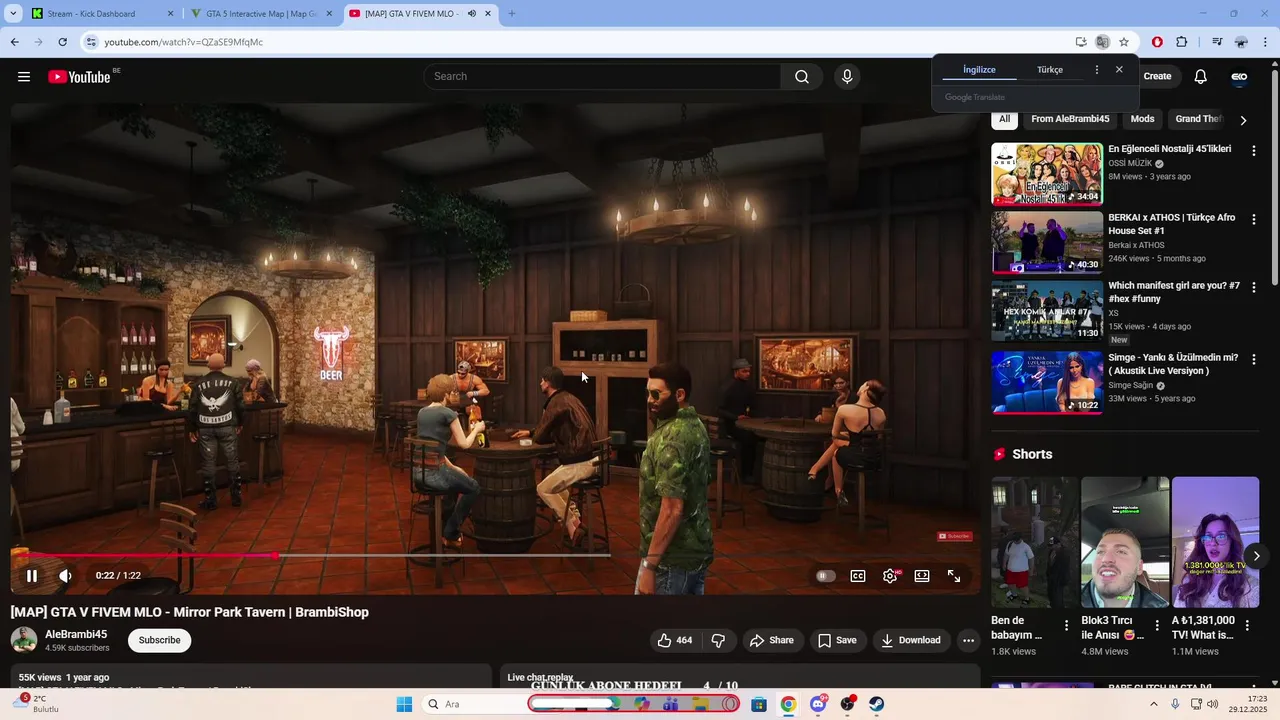Toggle closed captions (CC)
1280x720 pixels.
(x=858, y=576)
